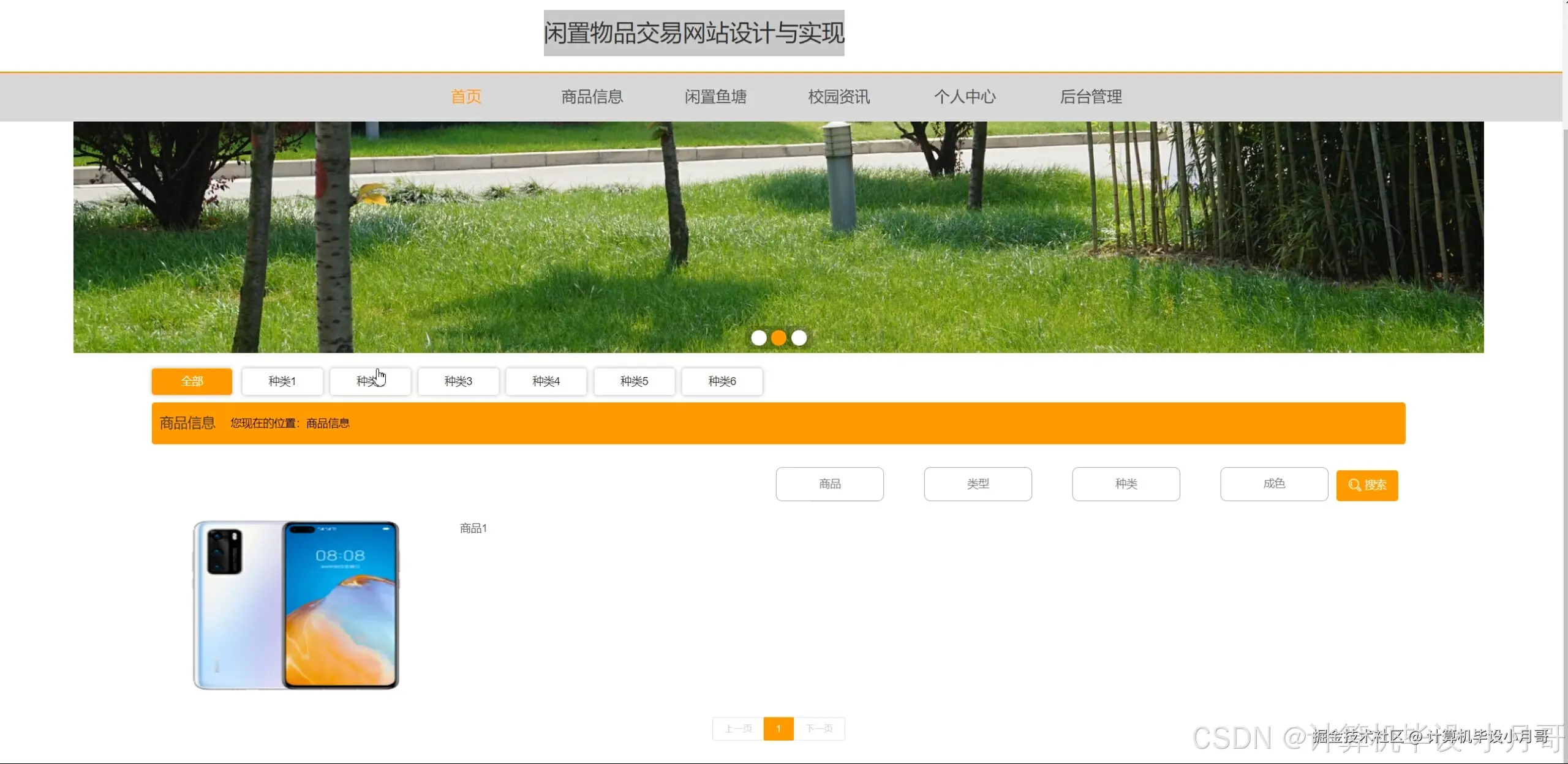The width and height of the screenshot is (1568, 764).
Task: Open the 后台管理 navigation item
Action: pos(1091,97)
